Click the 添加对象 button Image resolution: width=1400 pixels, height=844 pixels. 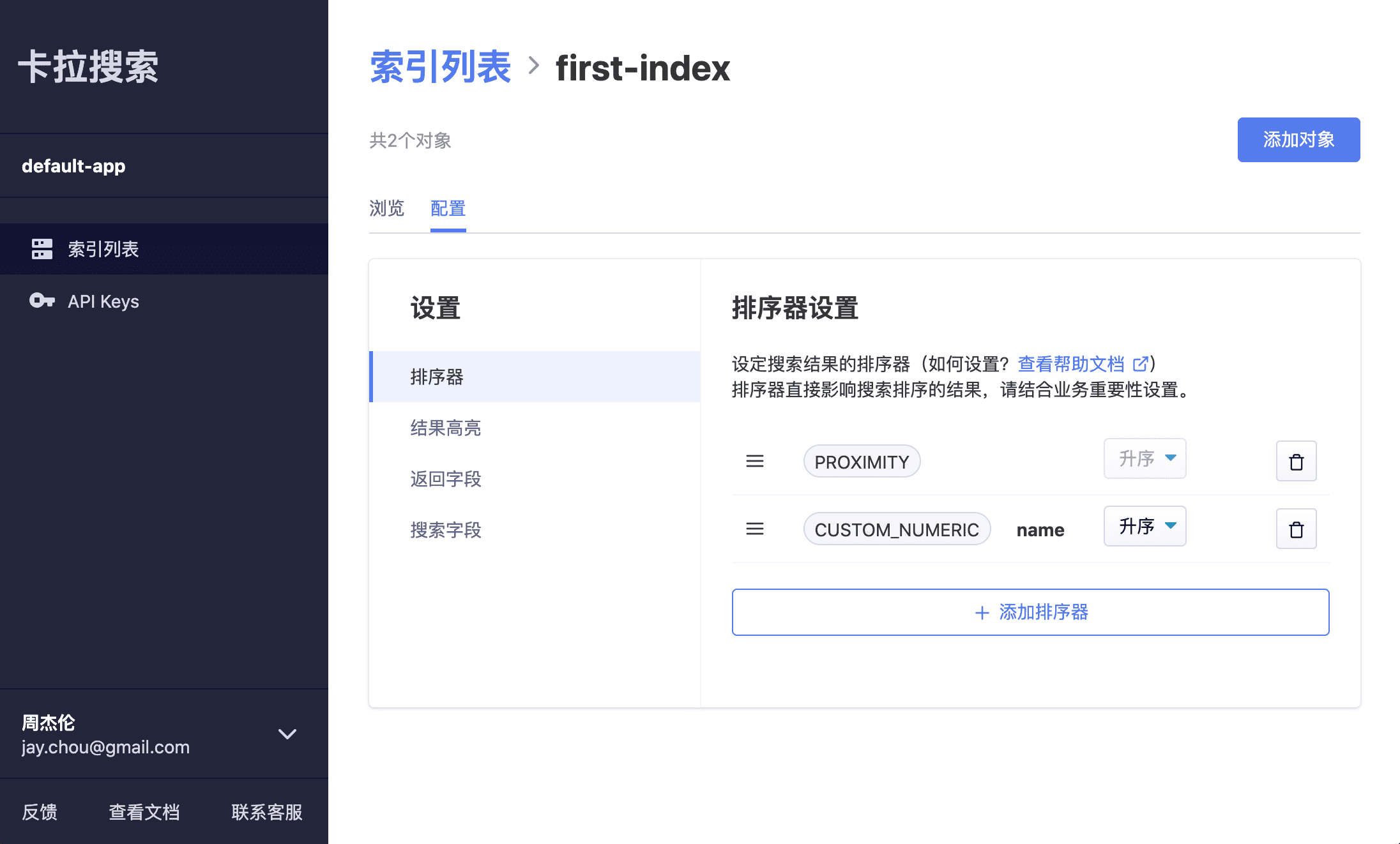tap(1298, 140)
